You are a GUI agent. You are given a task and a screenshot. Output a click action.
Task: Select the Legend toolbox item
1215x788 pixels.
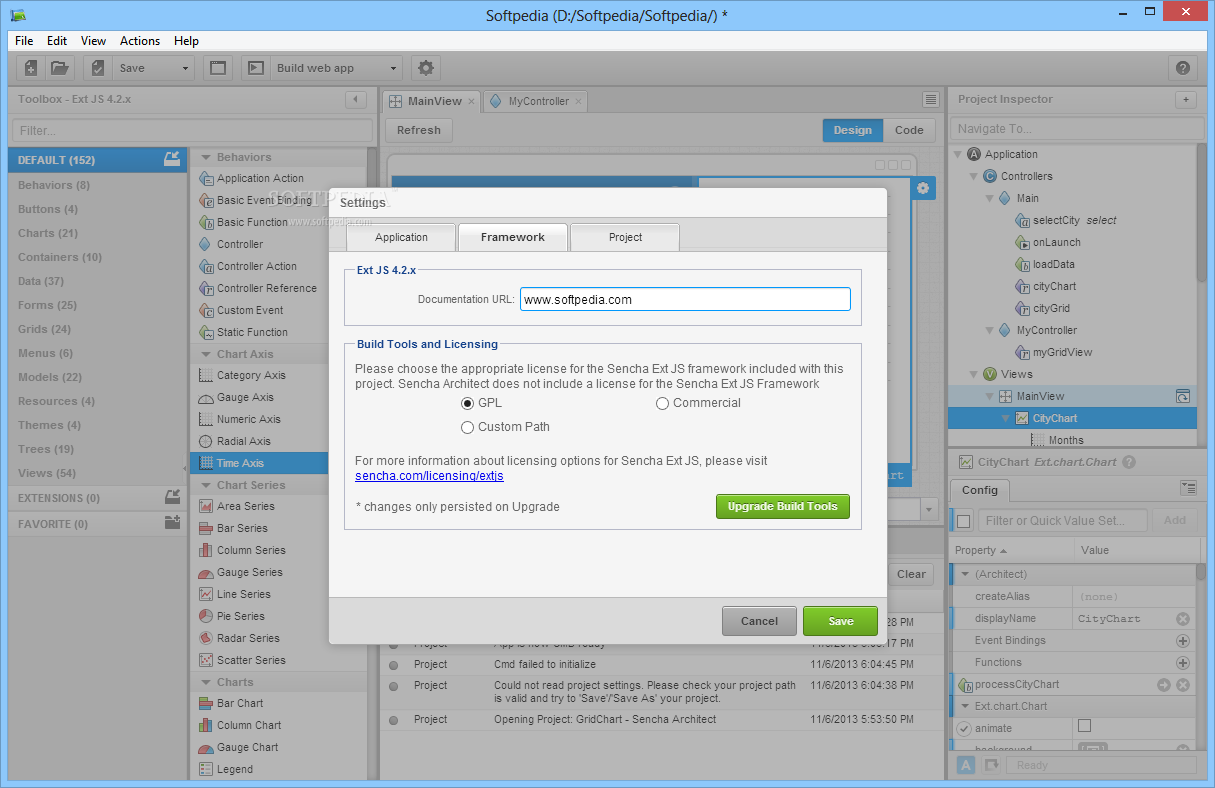(235, 769)
